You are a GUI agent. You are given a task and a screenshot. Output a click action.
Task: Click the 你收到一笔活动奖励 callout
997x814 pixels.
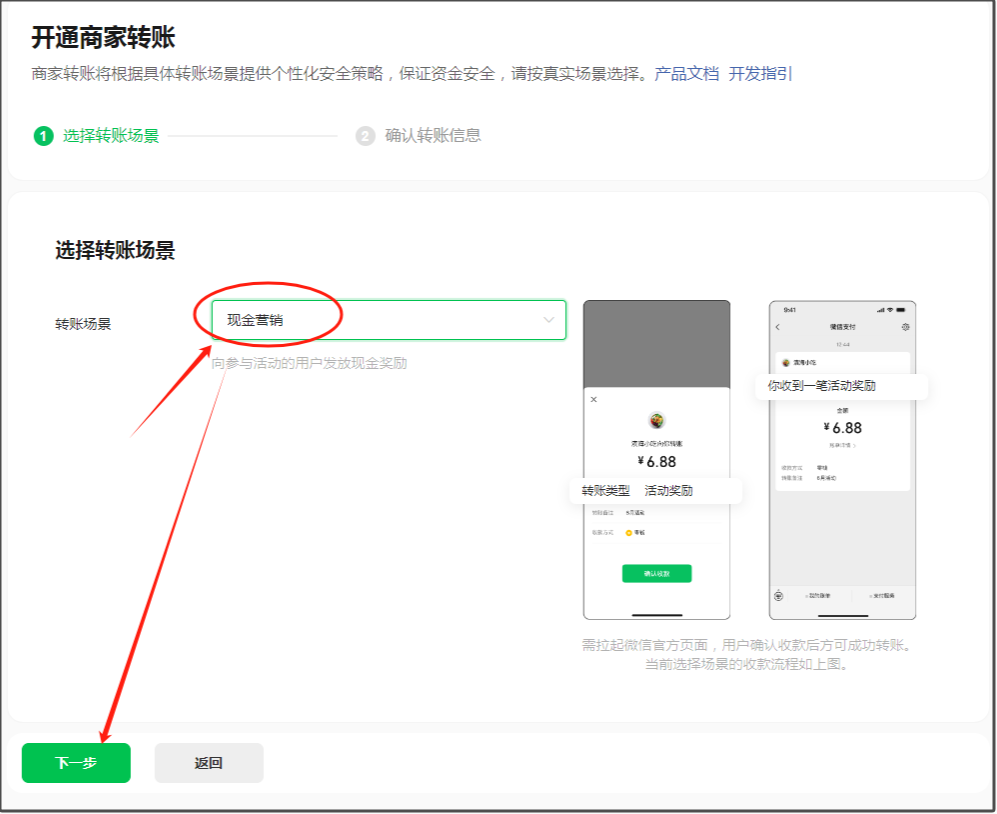coord(841,385)
